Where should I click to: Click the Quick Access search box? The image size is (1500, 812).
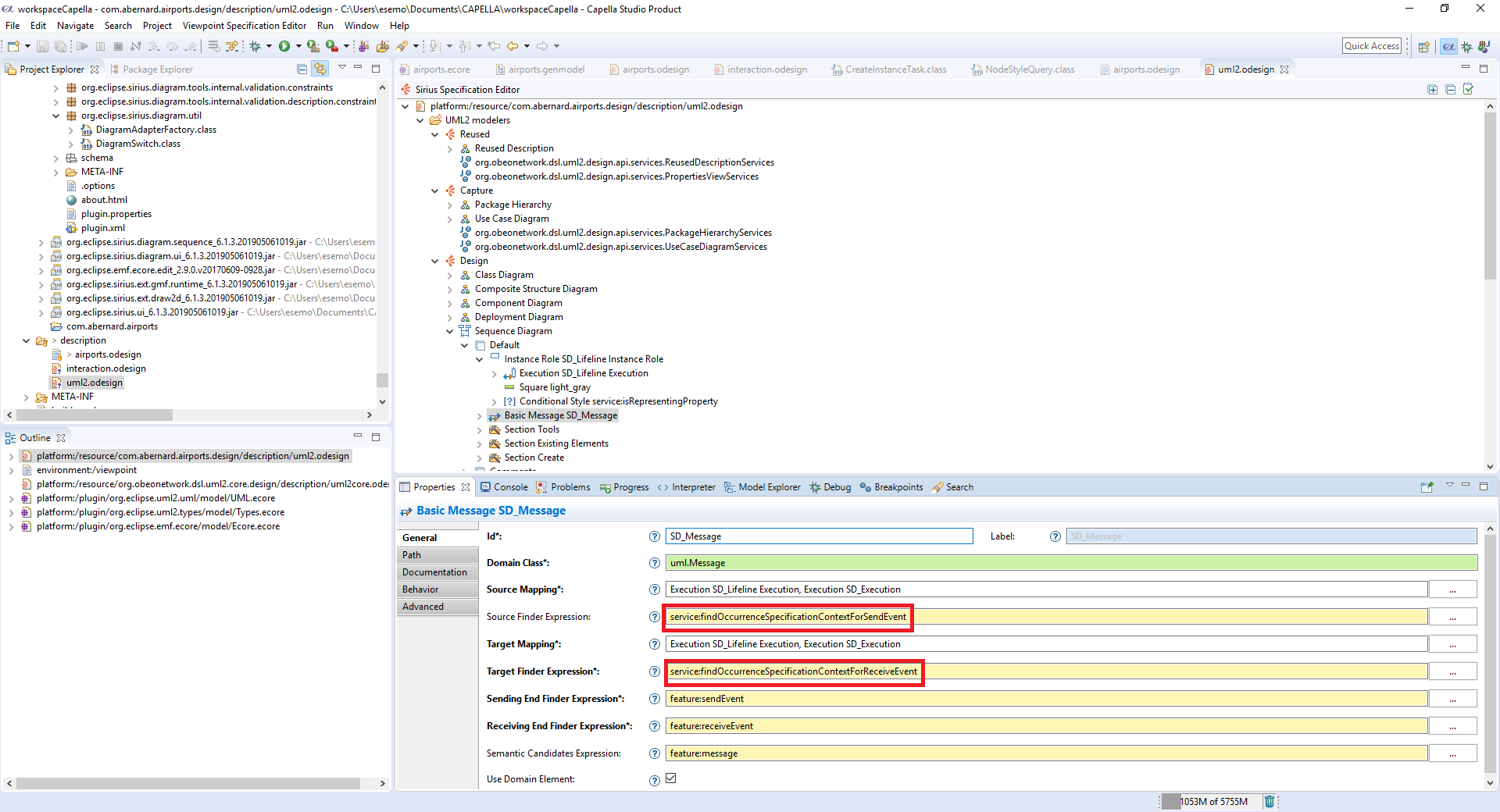tap(1371, 46)
